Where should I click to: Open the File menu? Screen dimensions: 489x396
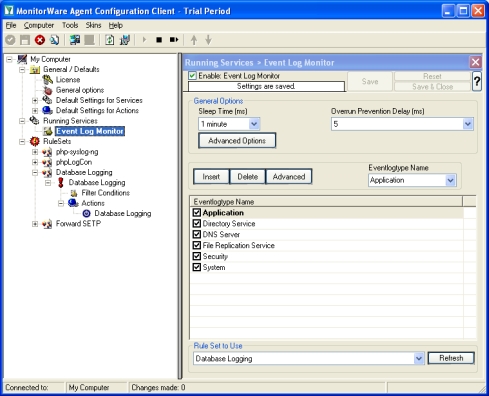click(x=11, y=25)
